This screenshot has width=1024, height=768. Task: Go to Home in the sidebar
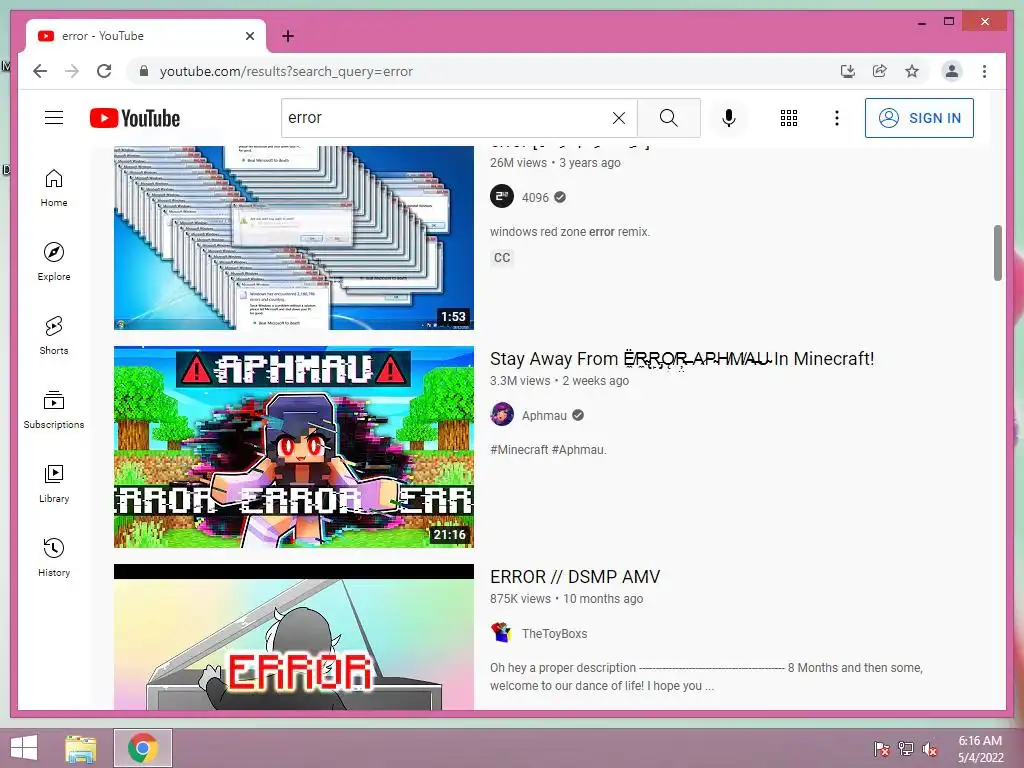pyautogui.click(x=54, y=189)
